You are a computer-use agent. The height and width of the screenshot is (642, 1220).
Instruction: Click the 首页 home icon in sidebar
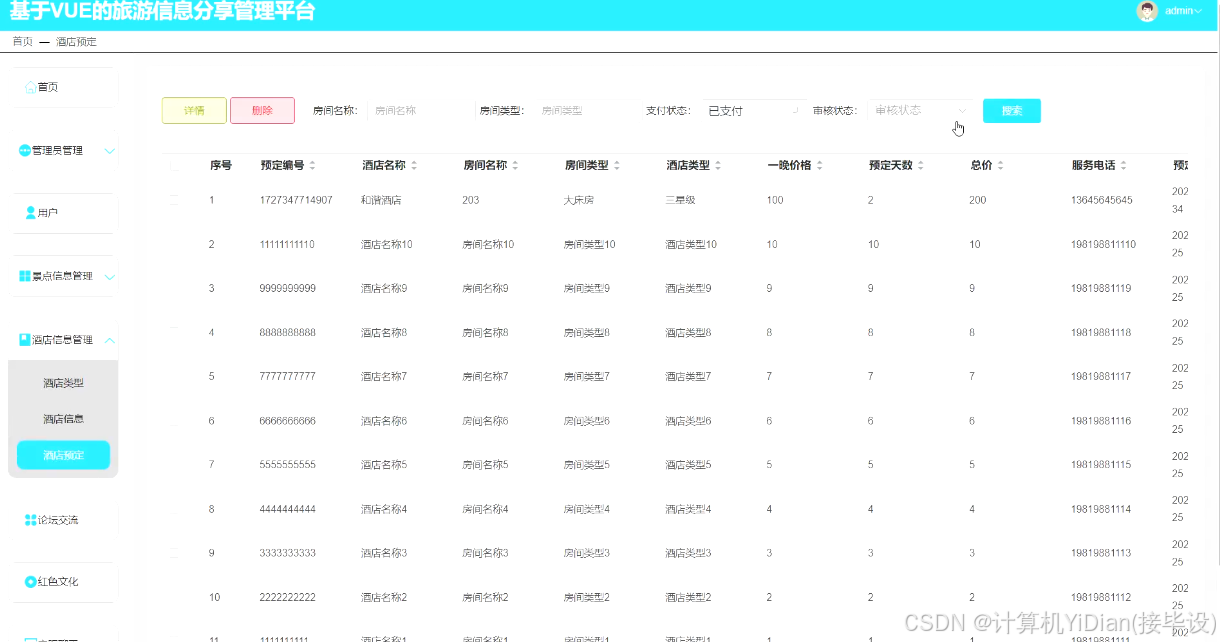point(30,88)
